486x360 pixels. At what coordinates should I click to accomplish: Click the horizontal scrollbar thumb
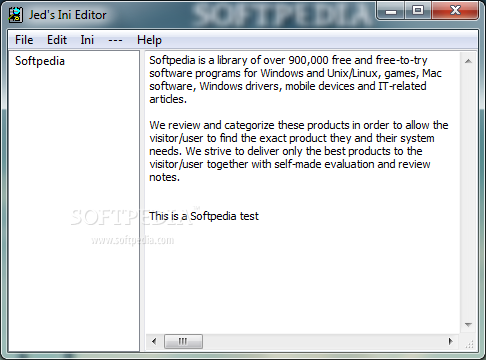click(x=183, y=341)
